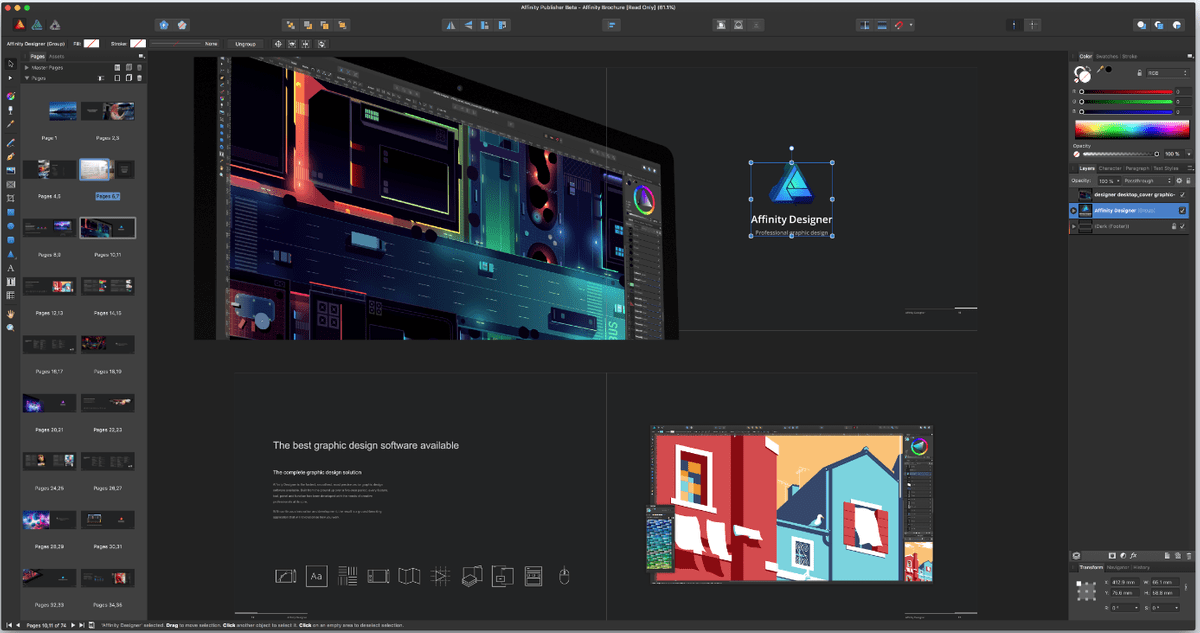
Task: Select the Triangle shape tool
Action: pyautogui.click(x=11, y=253)
